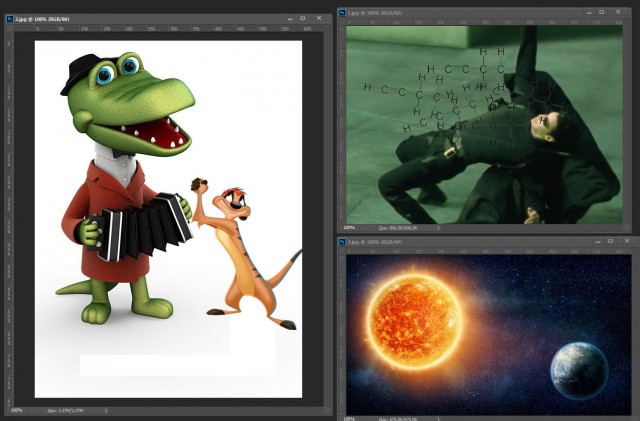Click the crocodile with accordion on 2.jpg canvas
The height and width of the screenshot is (421, 640).
point(127,188)
